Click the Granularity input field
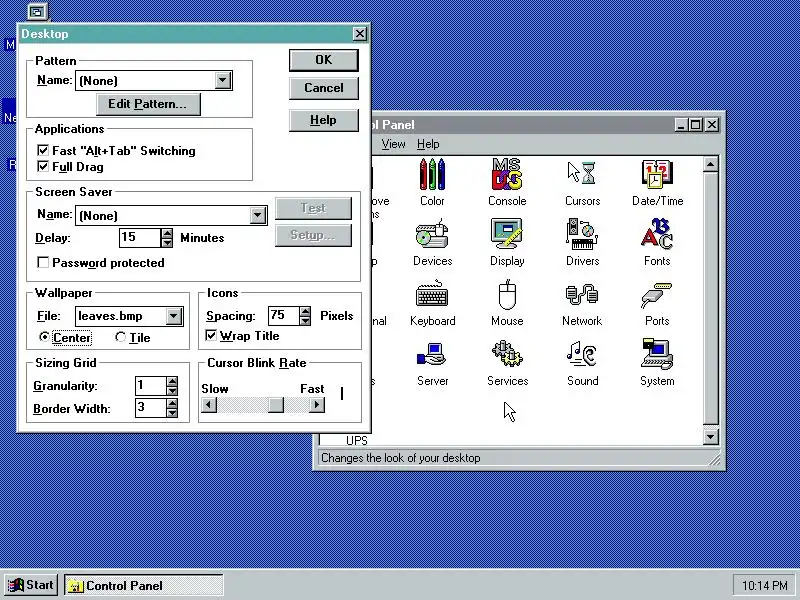 151,386
